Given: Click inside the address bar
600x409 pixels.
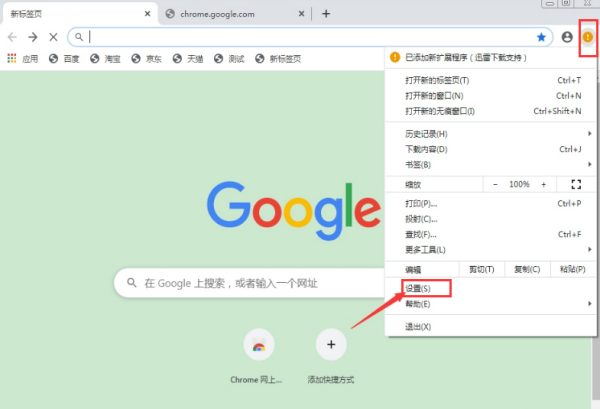Looking at the screenshot, I should tap(310, 37).
